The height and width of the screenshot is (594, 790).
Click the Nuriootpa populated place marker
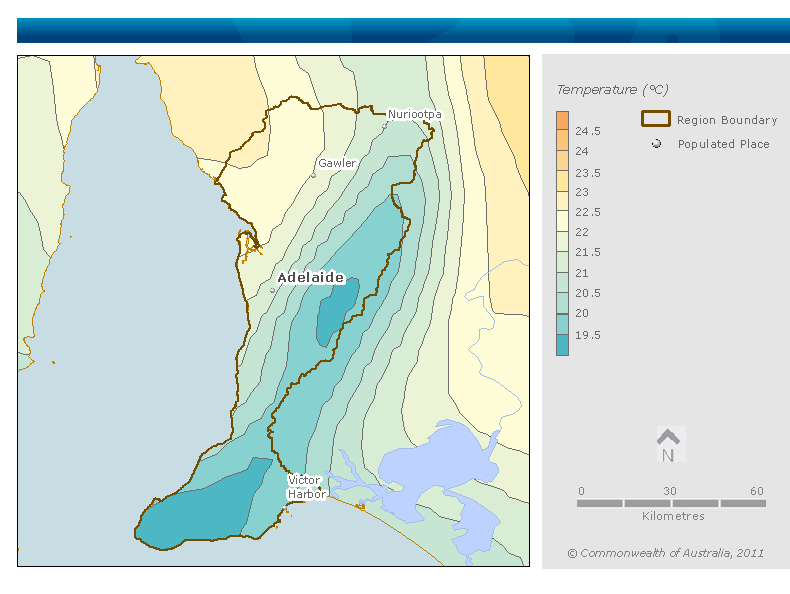(384, 126)
